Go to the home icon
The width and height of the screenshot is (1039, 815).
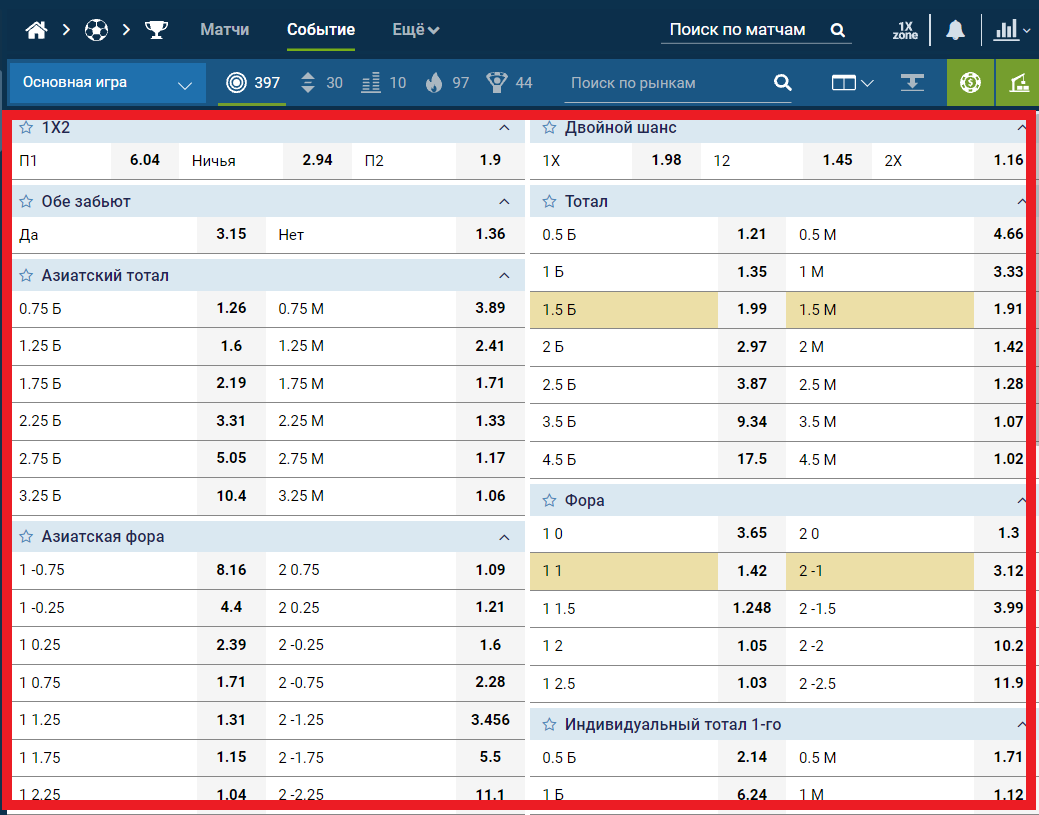click(36, 30)
